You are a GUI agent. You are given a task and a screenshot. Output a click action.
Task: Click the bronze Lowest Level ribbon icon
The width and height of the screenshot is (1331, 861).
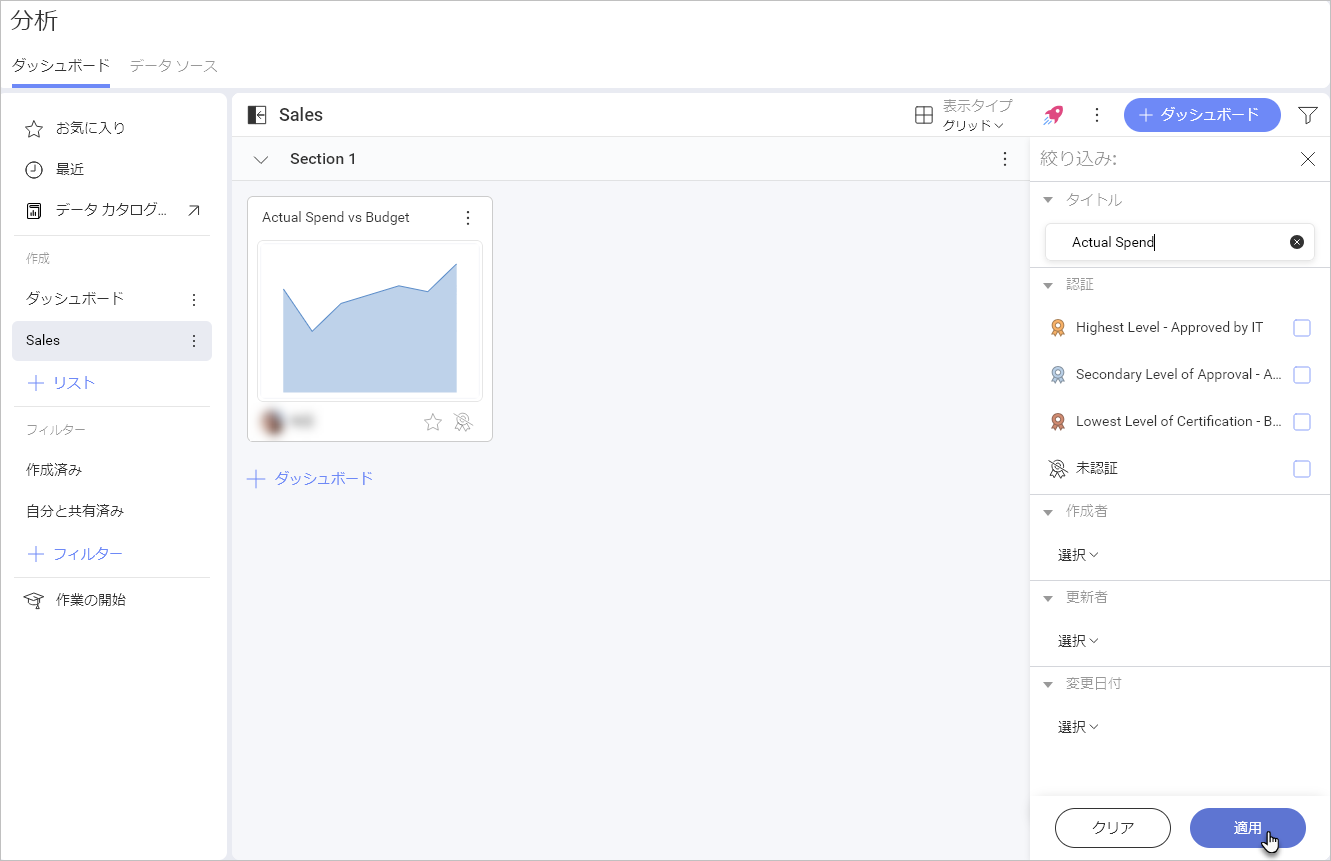click(x=1058, y=422)
